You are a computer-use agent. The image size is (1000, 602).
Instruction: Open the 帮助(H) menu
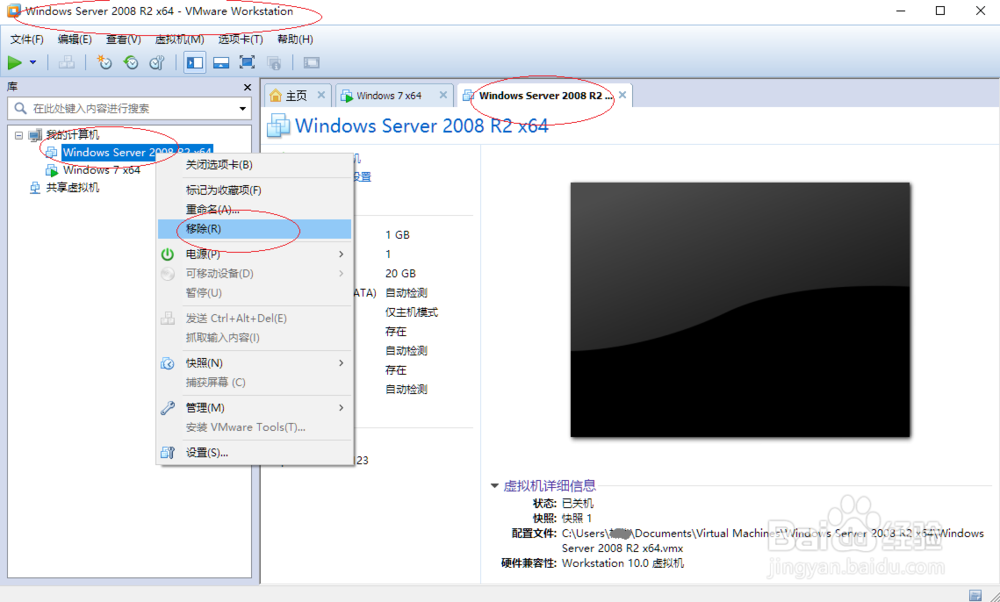[295, 40]
